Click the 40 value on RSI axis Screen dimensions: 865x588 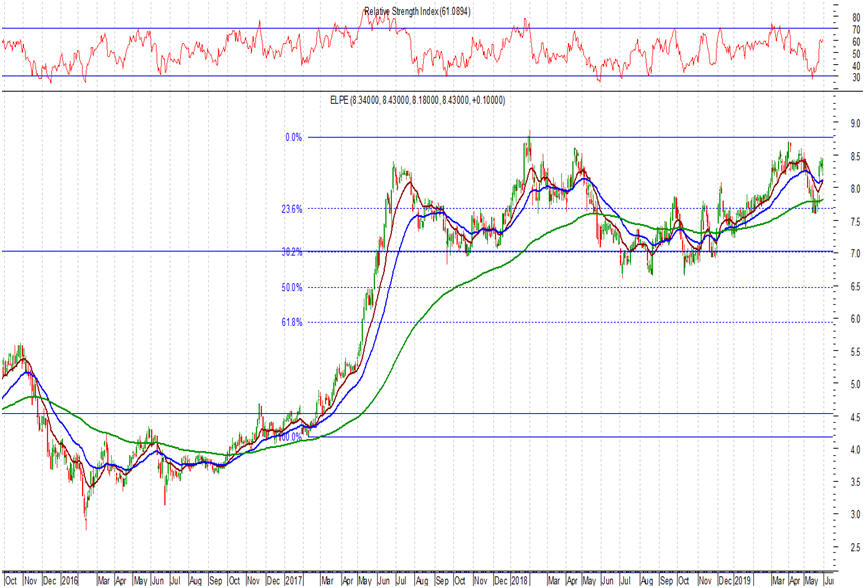(856, 66)
